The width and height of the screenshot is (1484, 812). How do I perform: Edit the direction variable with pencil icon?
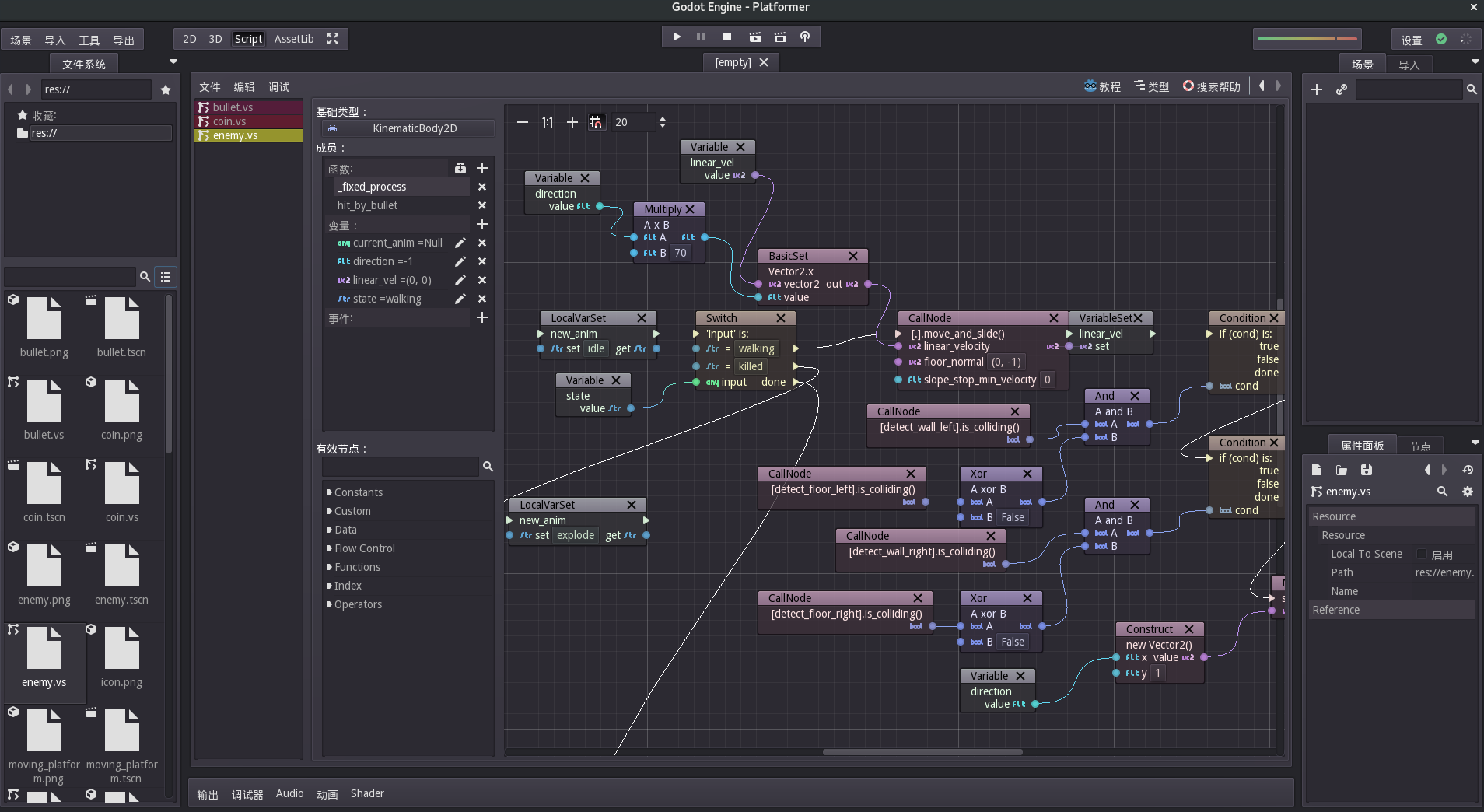click(x=460, y=261)
